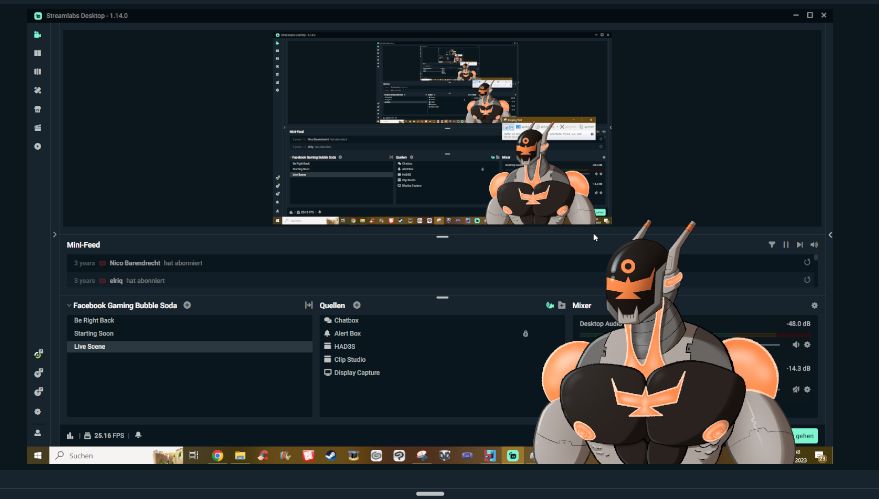Pause the Mini-Feed alert queue
This screenshot has width=879, height=499.
[786, 245]
